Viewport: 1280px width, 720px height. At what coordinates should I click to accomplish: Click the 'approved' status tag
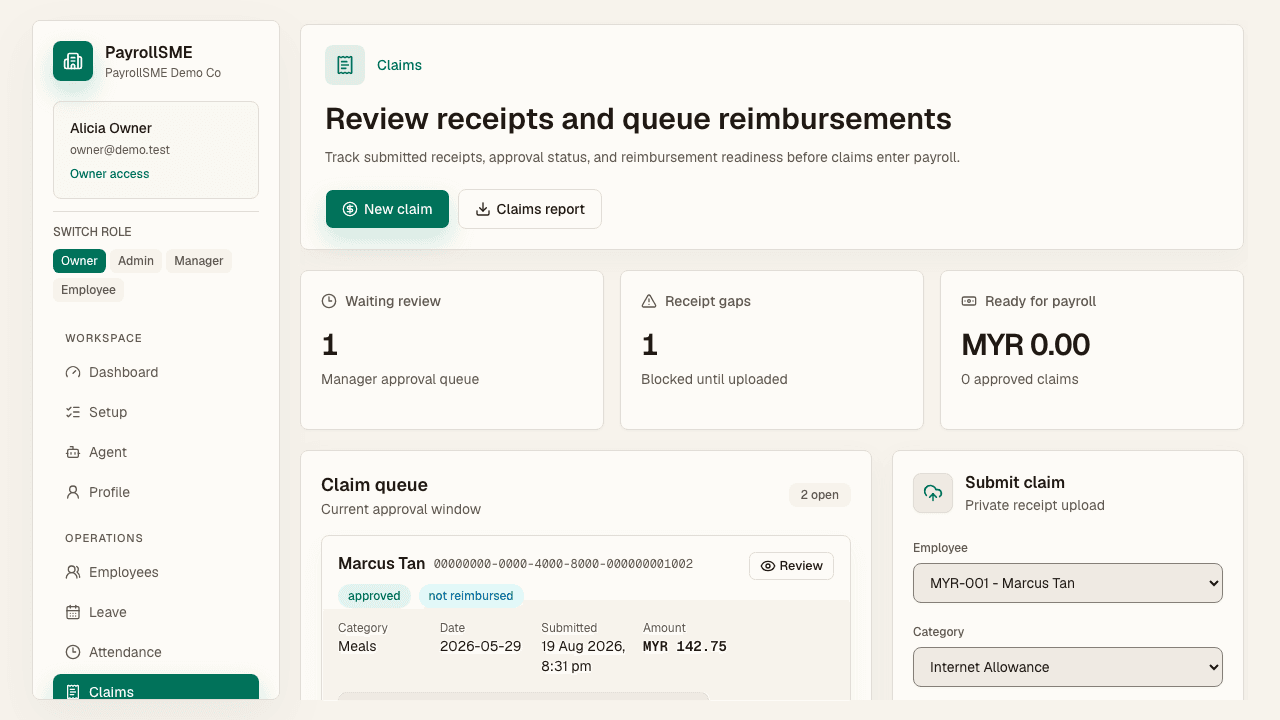click(x=374, y=596)
